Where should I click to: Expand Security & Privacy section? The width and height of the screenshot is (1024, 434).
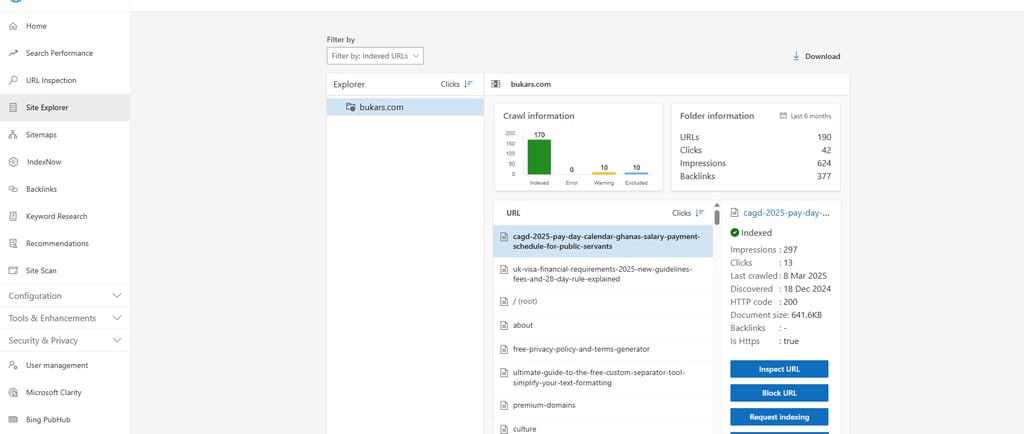65,340
